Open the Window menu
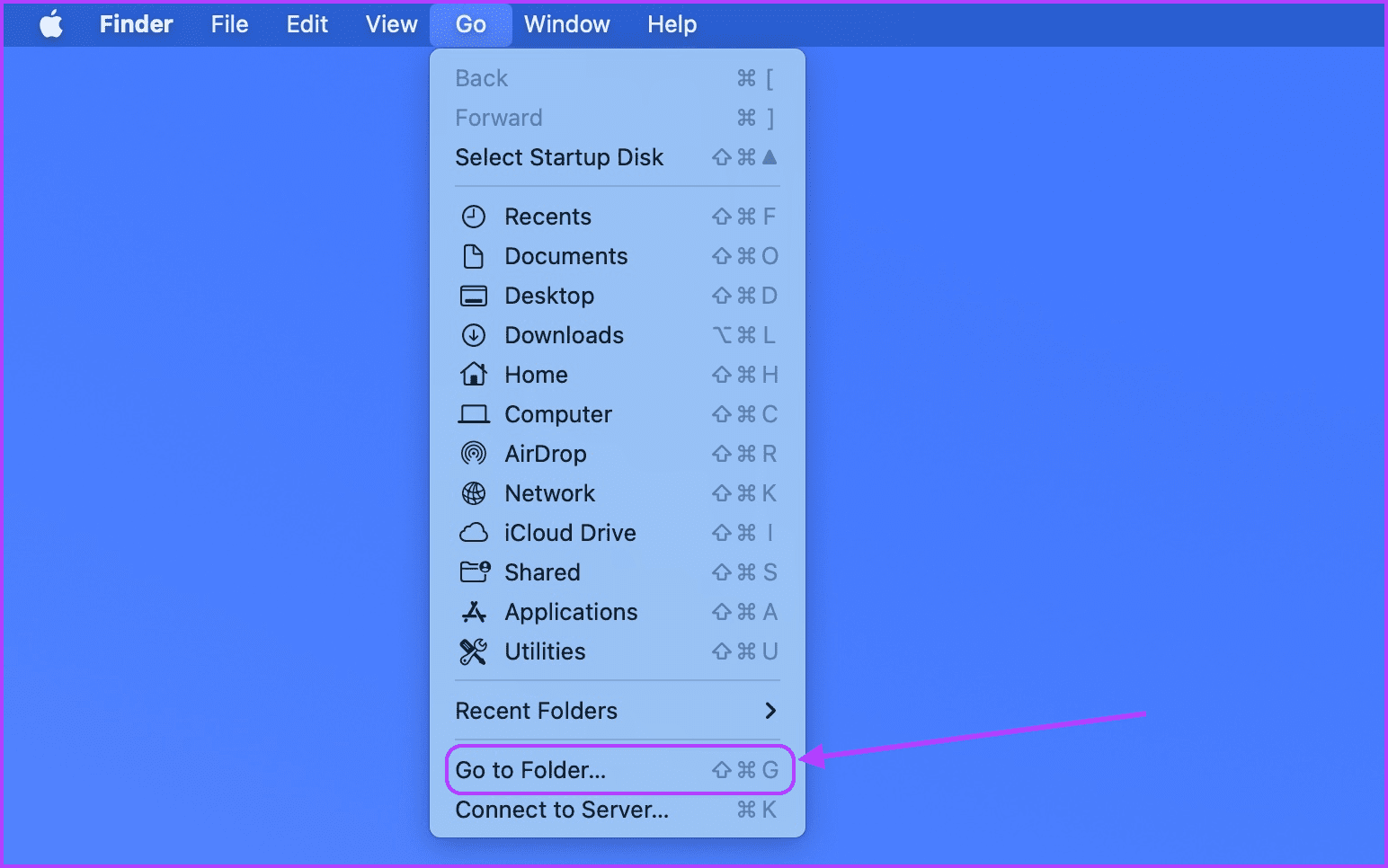Viewport: 1388px width, 868px height. click(x=567, y=24)
